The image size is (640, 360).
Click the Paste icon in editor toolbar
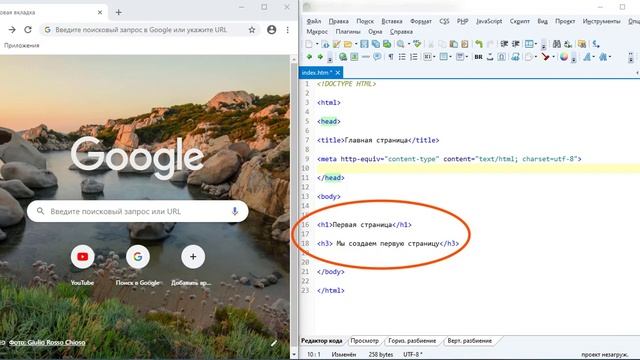pos(453,44)
